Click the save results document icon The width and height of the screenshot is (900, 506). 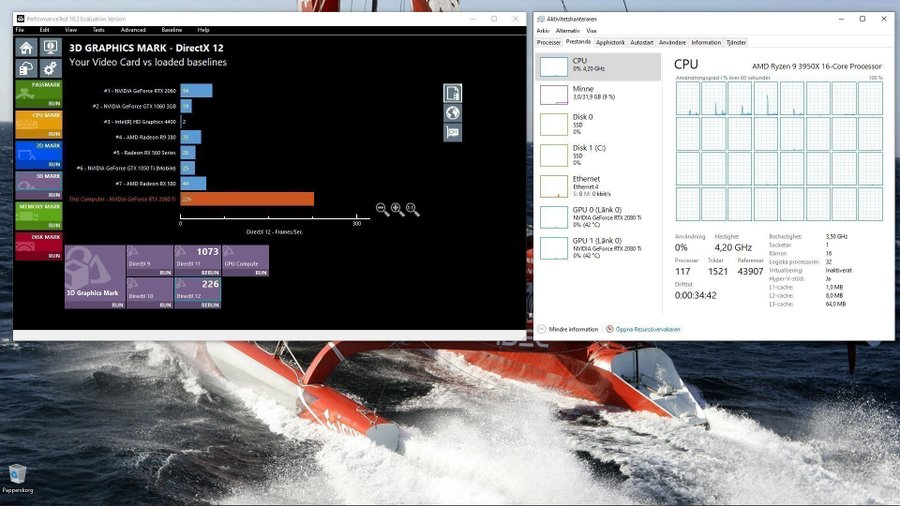452,93
